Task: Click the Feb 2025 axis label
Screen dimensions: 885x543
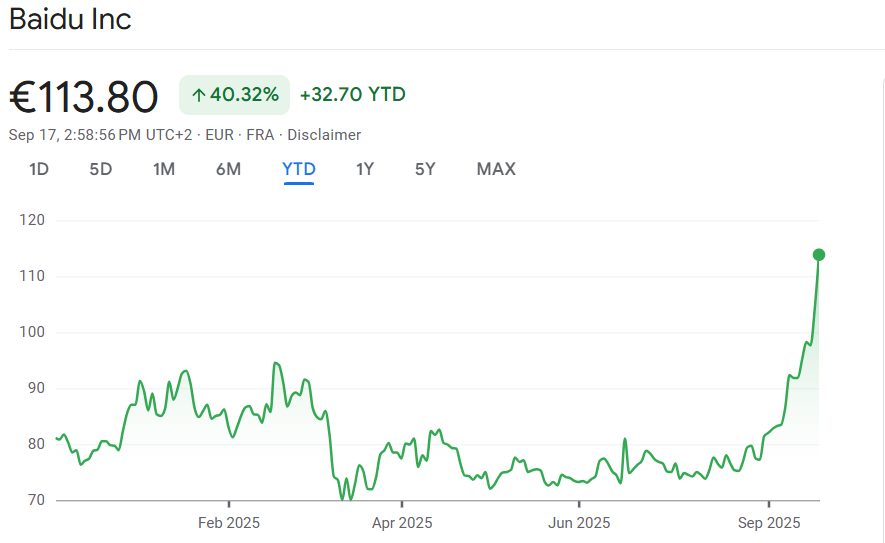Action: 229,522
